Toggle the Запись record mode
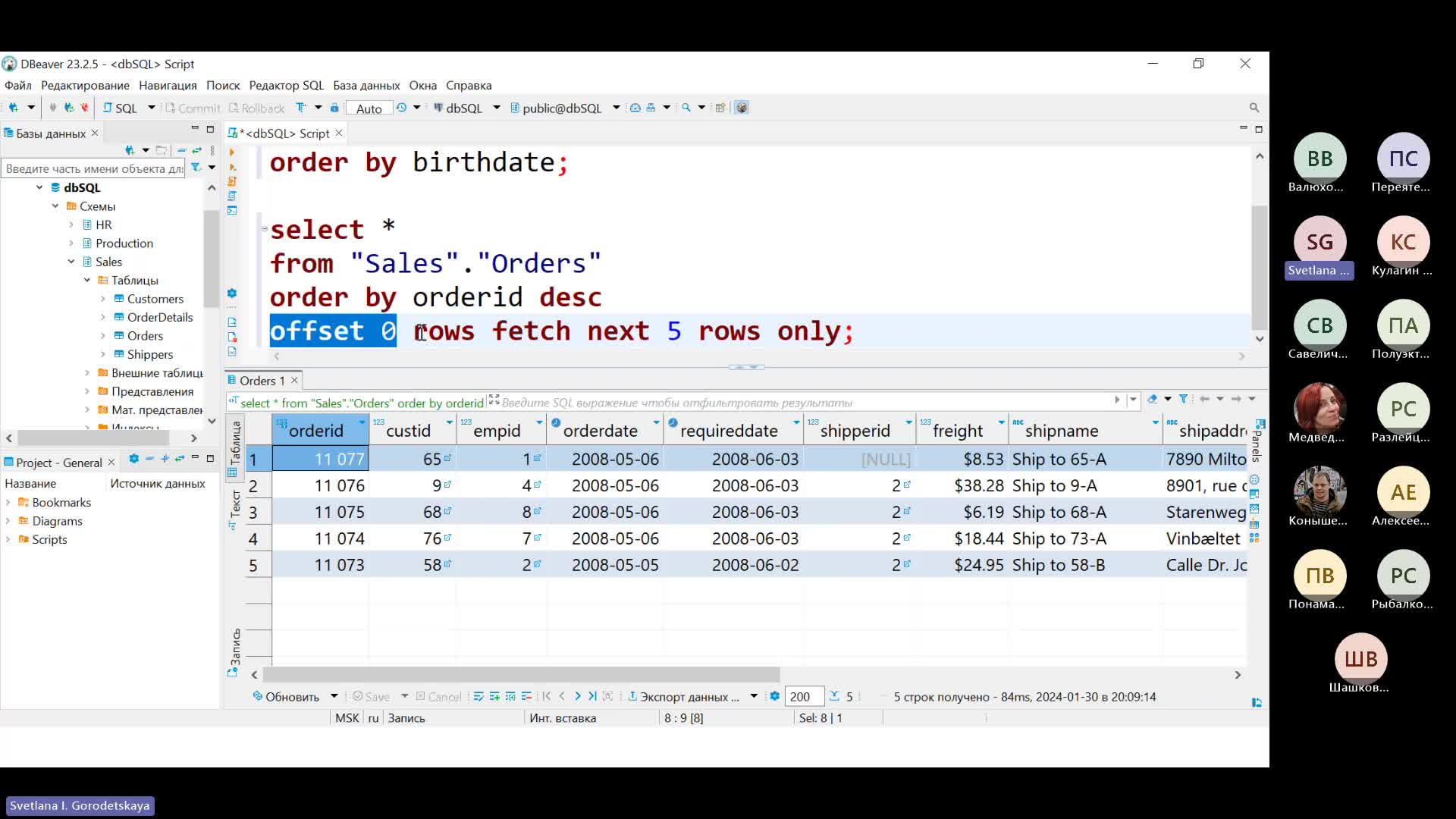The image size is (1456, 819). pyautogui.click(x=235, y=651)
